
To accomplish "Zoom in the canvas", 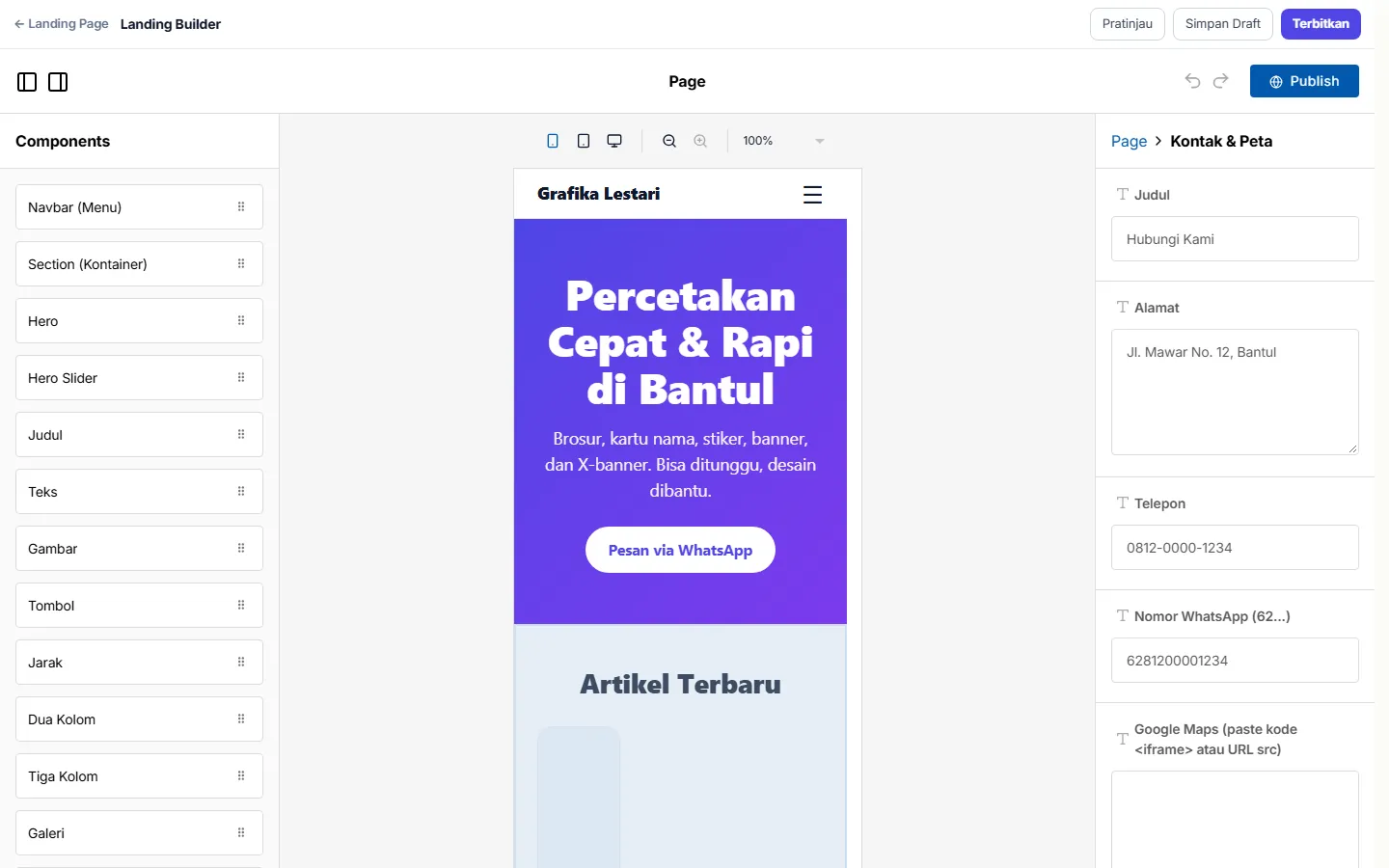I will point(700,141).
